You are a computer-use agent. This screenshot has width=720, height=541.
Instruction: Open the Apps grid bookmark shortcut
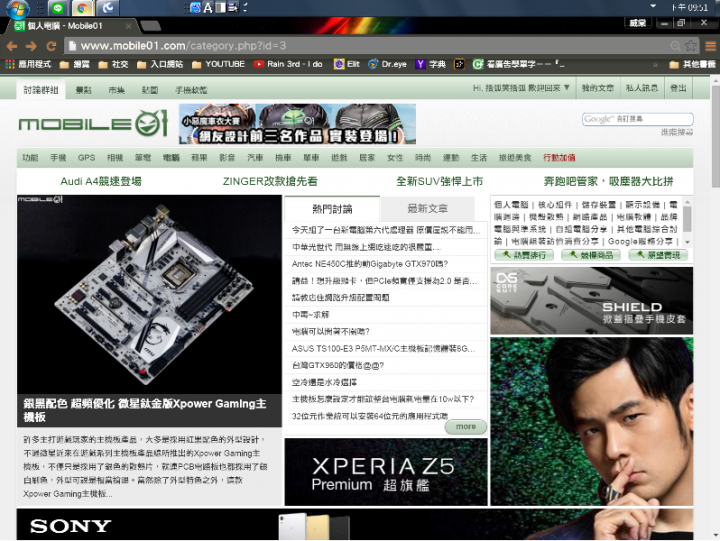[28, 64]
